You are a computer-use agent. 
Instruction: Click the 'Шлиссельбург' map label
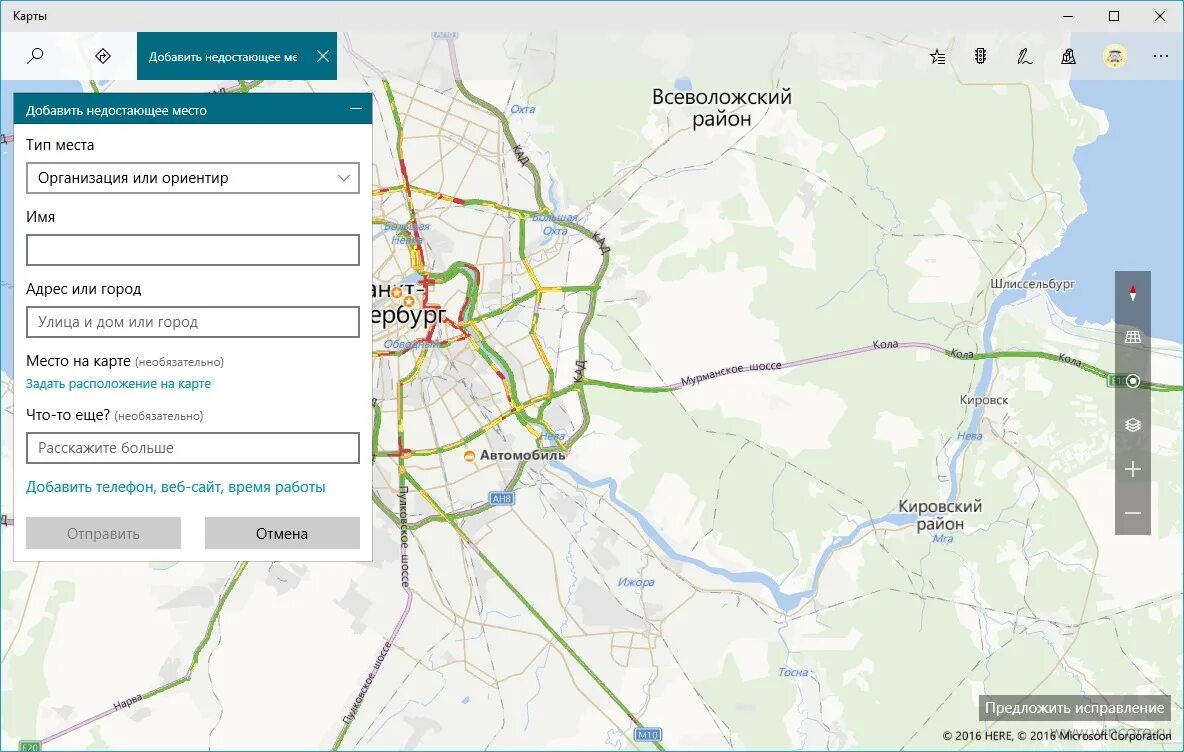click(1032, 284)
